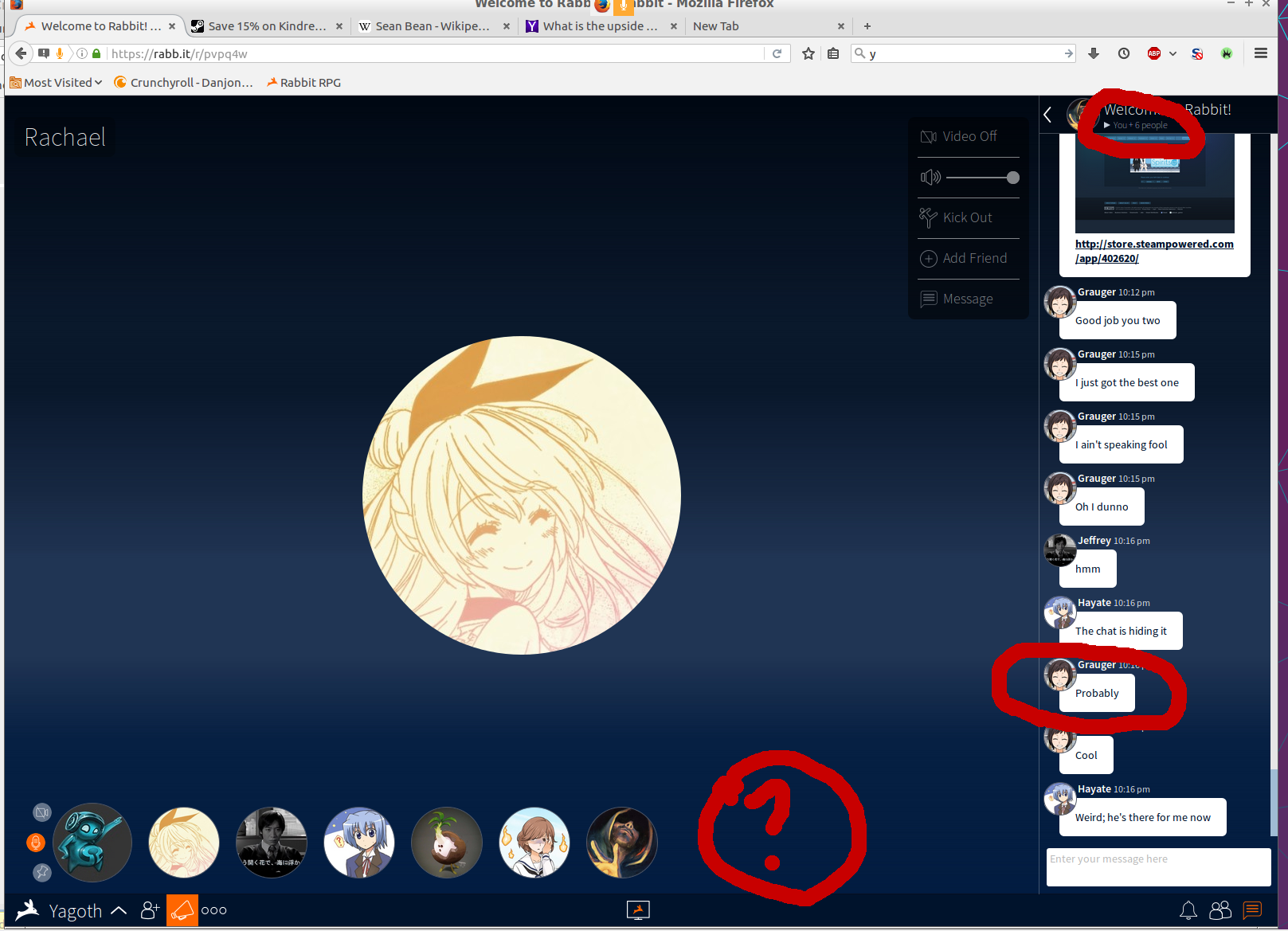Open the Crunchyroll Danjon bookmark
The image size is (1288, 931).
(x=184, y=82)
